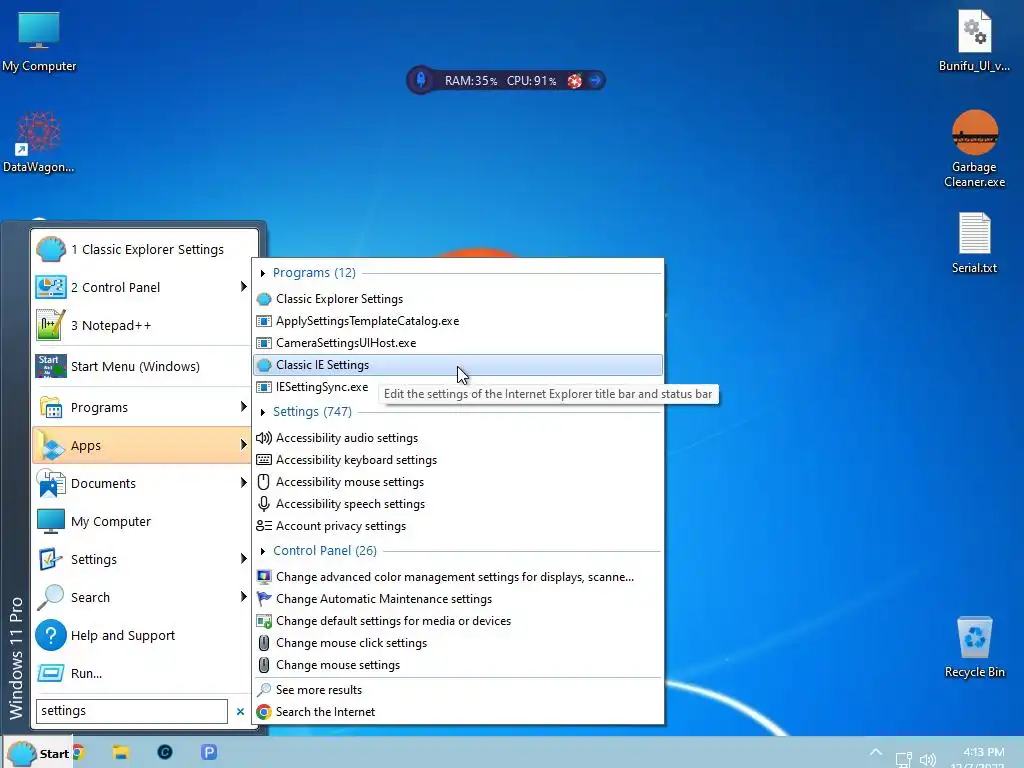This screenshot has height=768, width=1024.
Task: Open the Recycle Bin
Action: [x=974, y=647]
